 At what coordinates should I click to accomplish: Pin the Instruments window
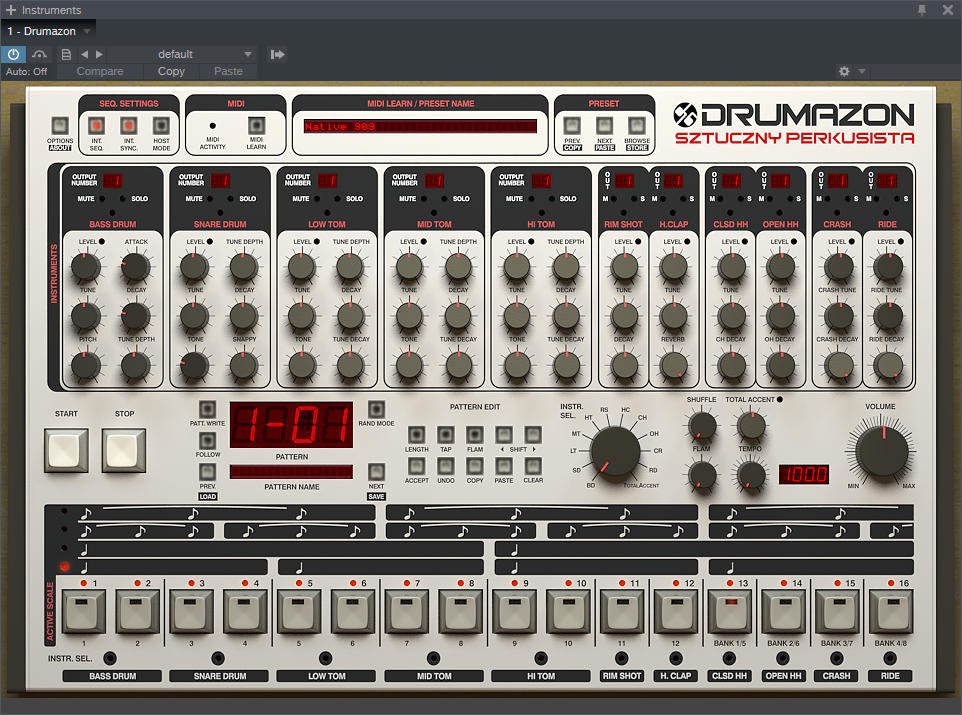coord(922,9)
